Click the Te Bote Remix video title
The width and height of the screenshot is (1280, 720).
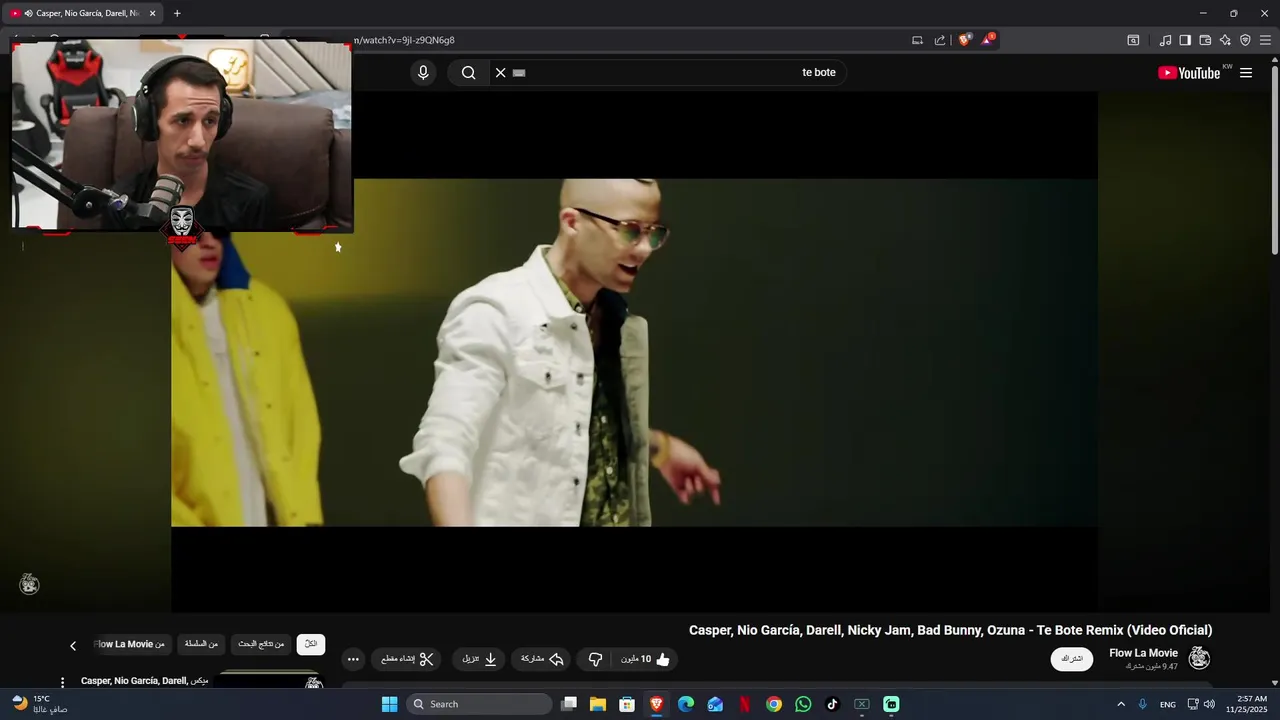click(950, 630)
